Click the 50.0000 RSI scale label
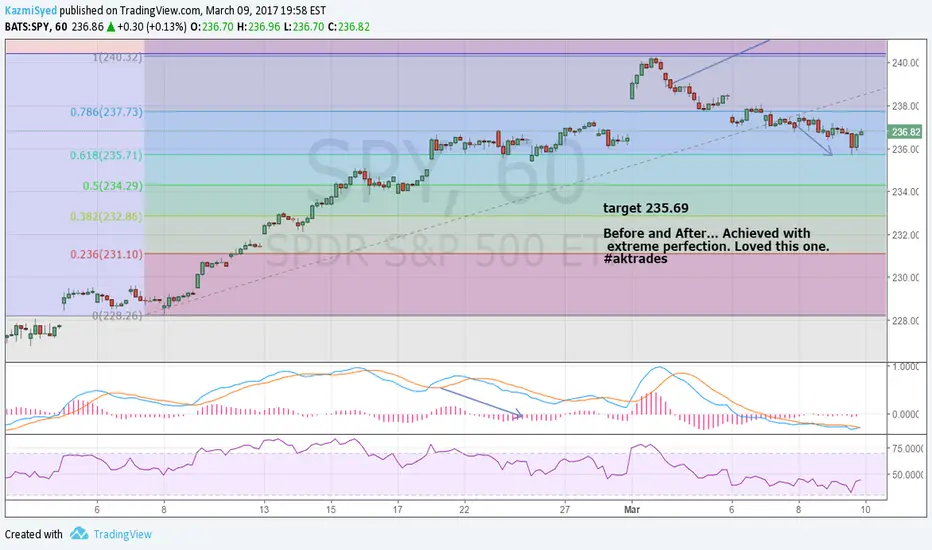Image resolution: width=932 pixels, height=550 pixels. pos(907,474)
